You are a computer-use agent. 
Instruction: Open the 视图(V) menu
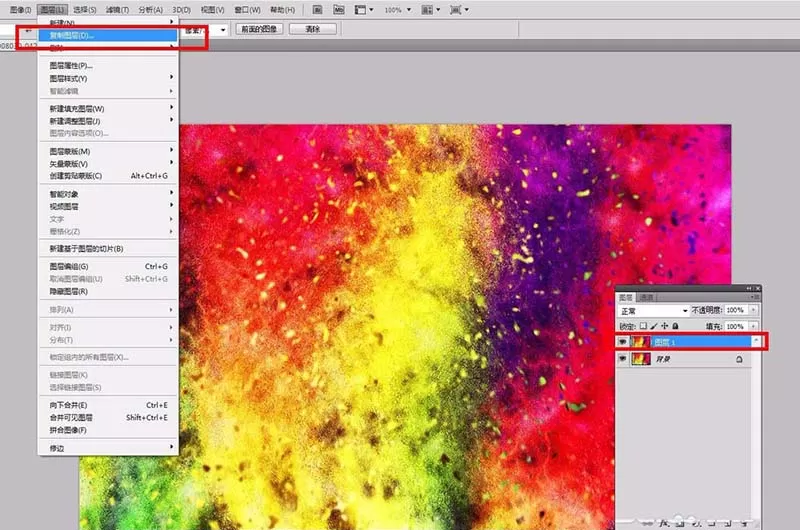(x=212, y=10)
